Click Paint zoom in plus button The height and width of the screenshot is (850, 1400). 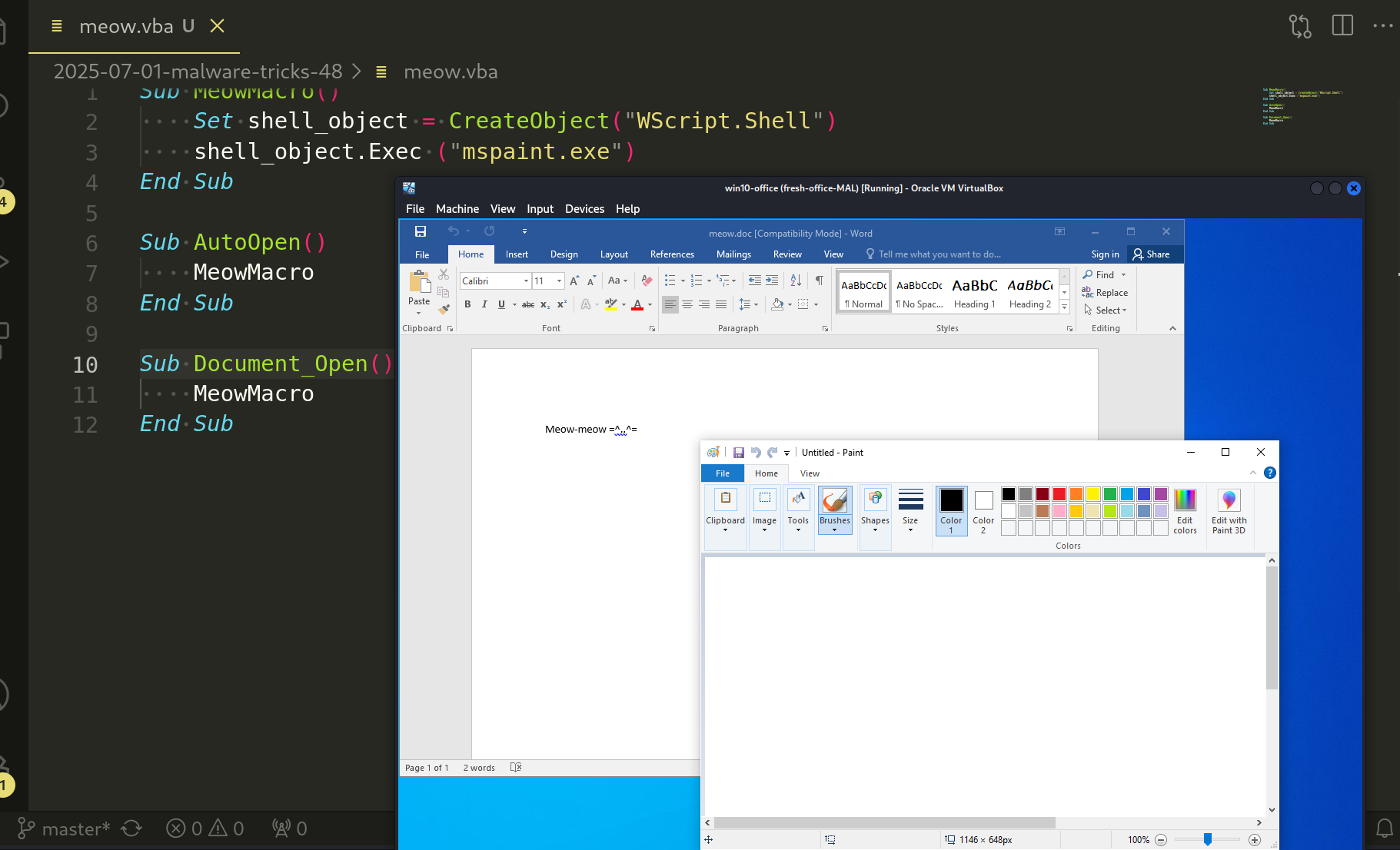(x=1255, y=840)
